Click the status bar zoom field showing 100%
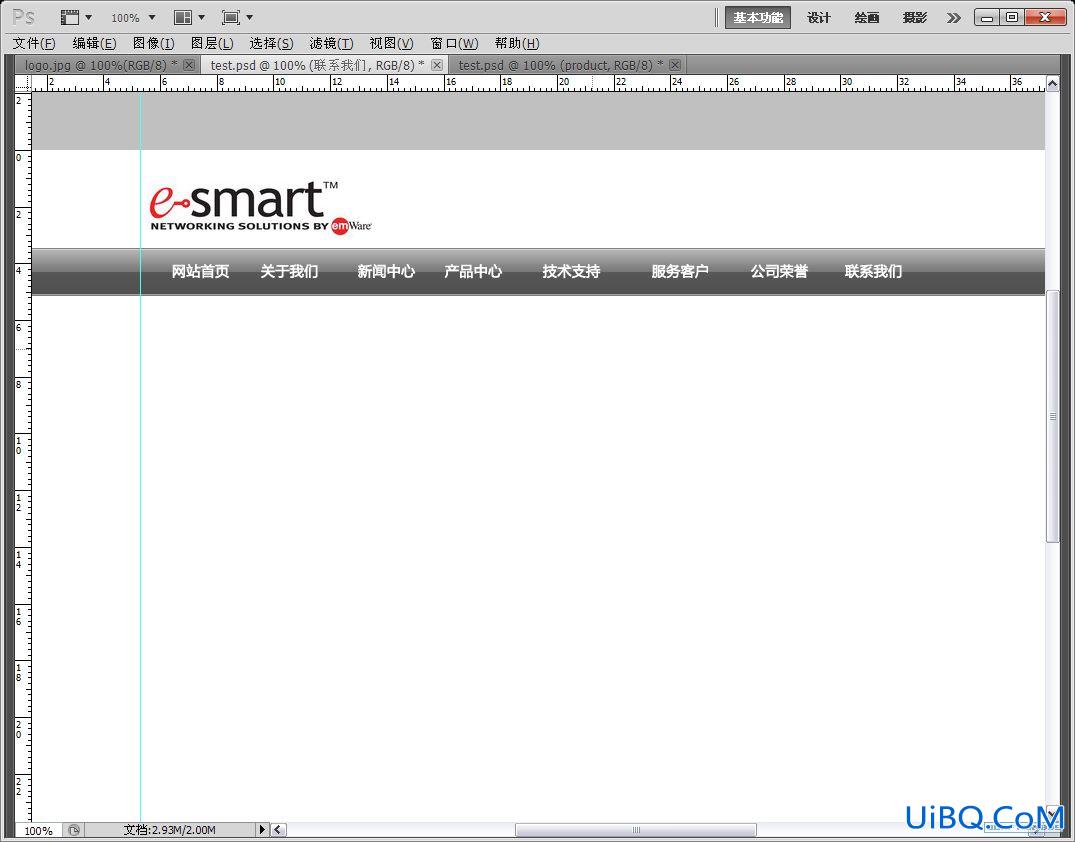1075x842 pixels. (38, 830)
